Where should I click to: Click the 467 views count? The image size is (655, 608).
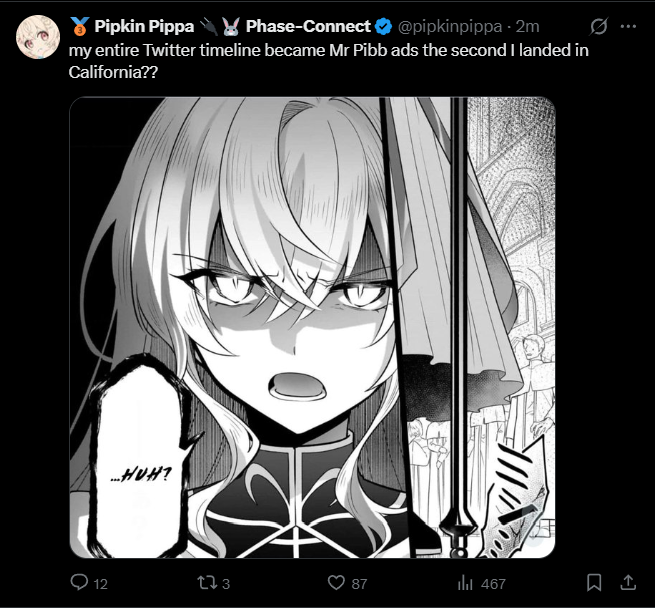pyautogui.click(x=493, y=583)
